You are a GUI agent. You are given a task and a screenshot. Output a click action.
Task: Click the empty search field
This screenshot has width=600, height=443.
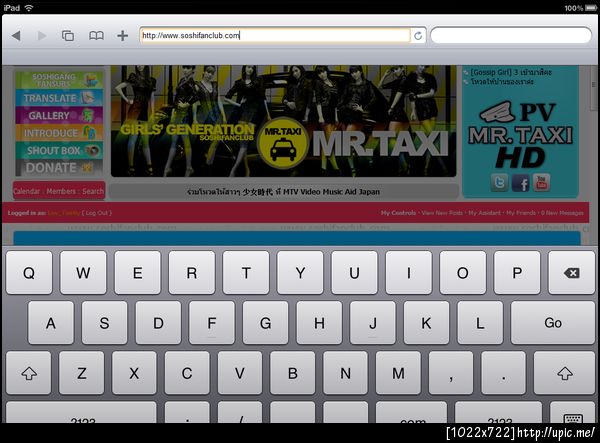pyautogui.click(x=511, y=36)
